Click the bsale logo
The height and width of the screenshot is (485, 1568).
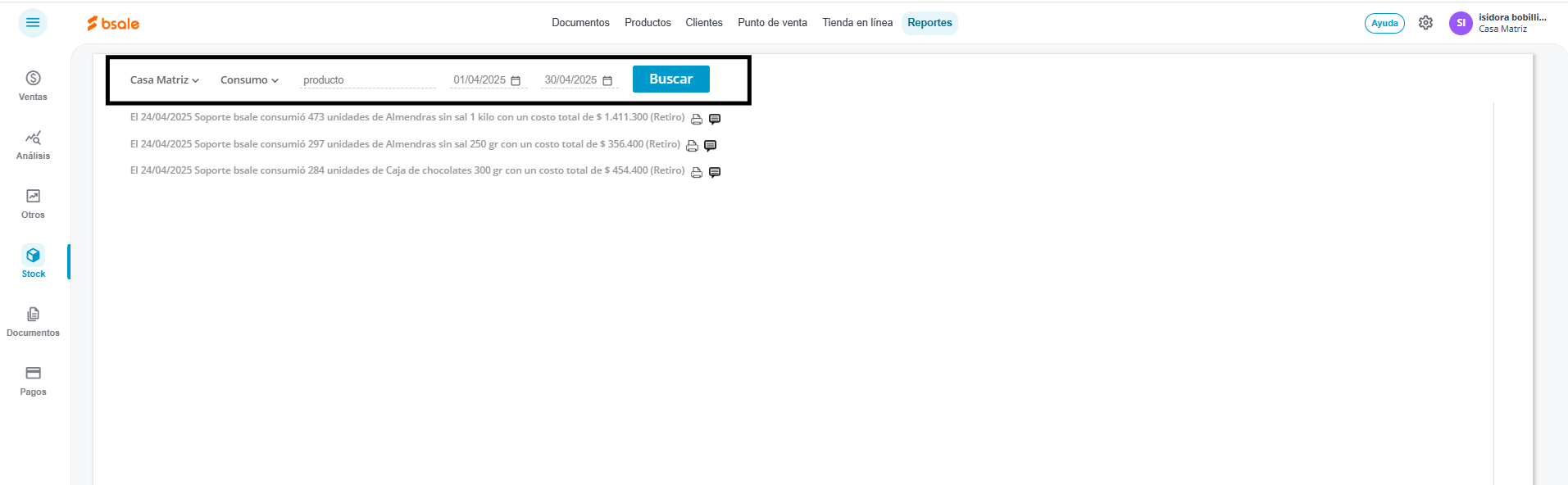point(113,24)
